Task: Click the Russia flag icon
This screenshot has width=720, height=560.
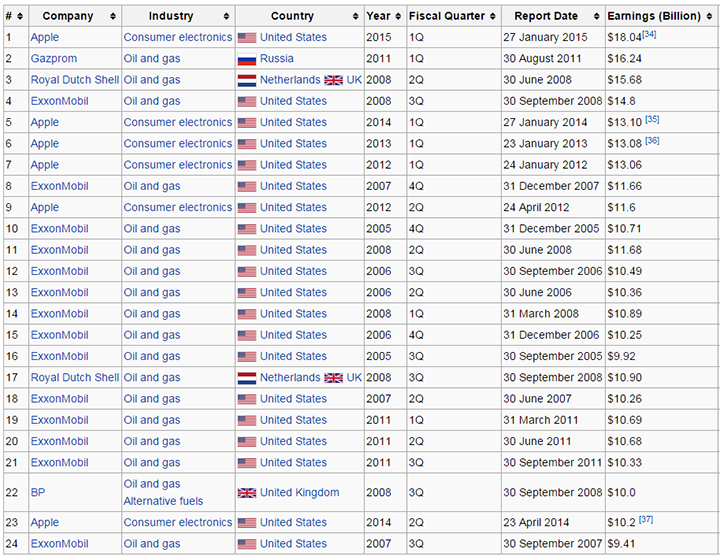Action: tap(247, 59)
